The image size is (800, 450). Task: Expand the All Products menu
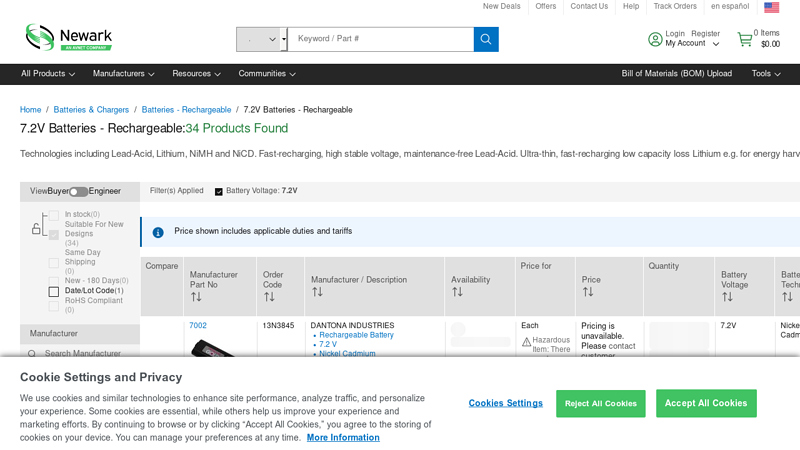click(48, 74)
